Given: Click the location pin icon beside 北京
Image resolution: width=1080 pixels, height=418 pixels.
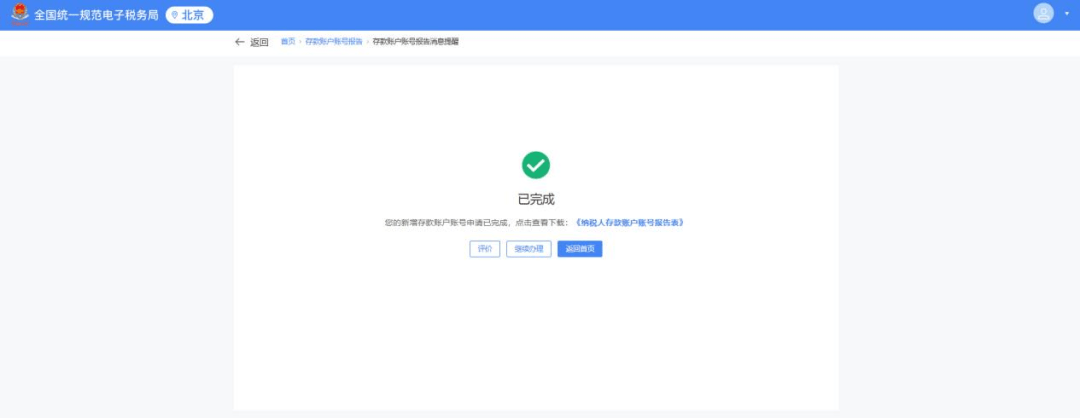Looking at the screenshot, I should click(x=175, y=15).
